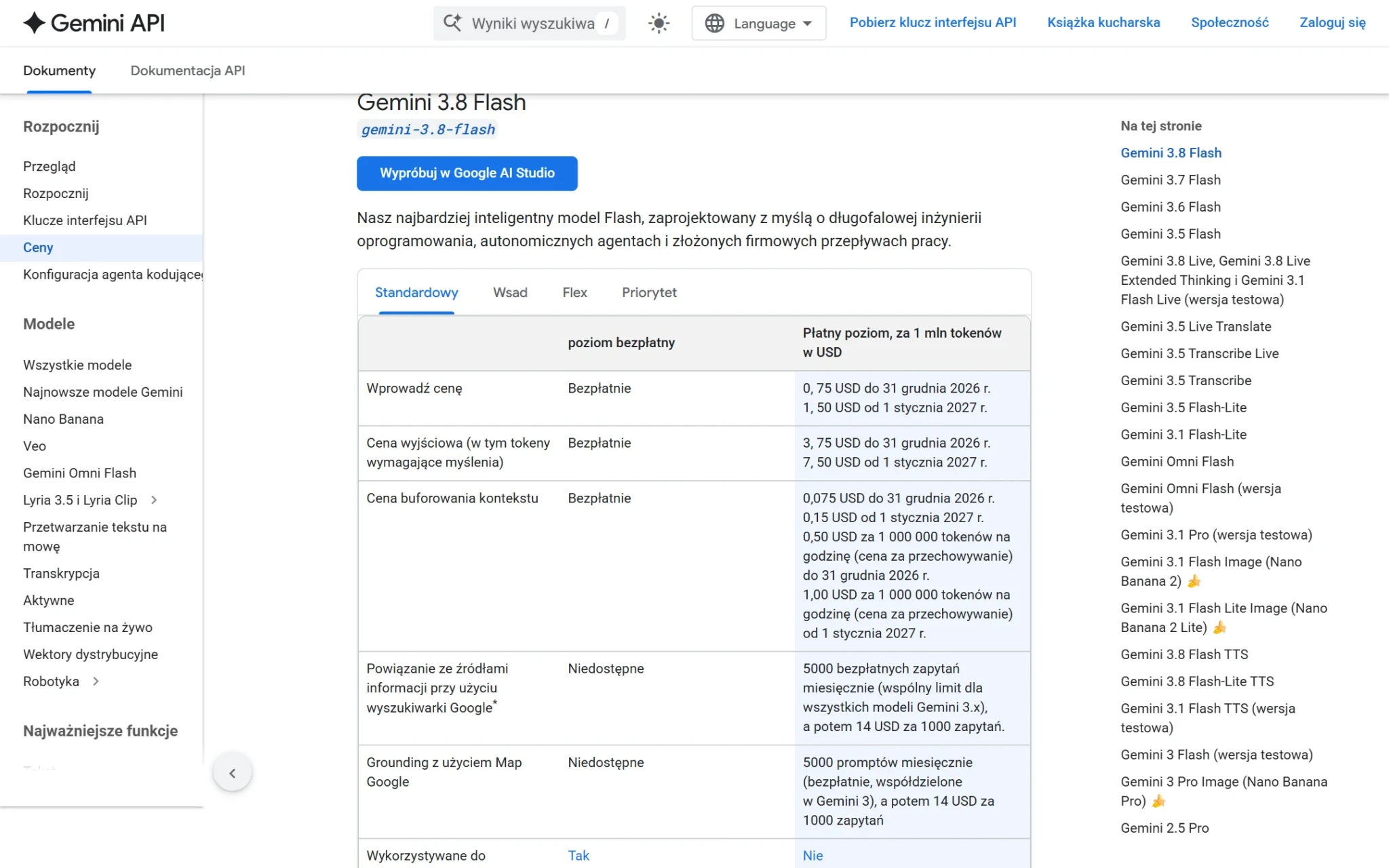Switch to Dokumentacja API tab
1389x868 pixels.
(x=188, y=71)
